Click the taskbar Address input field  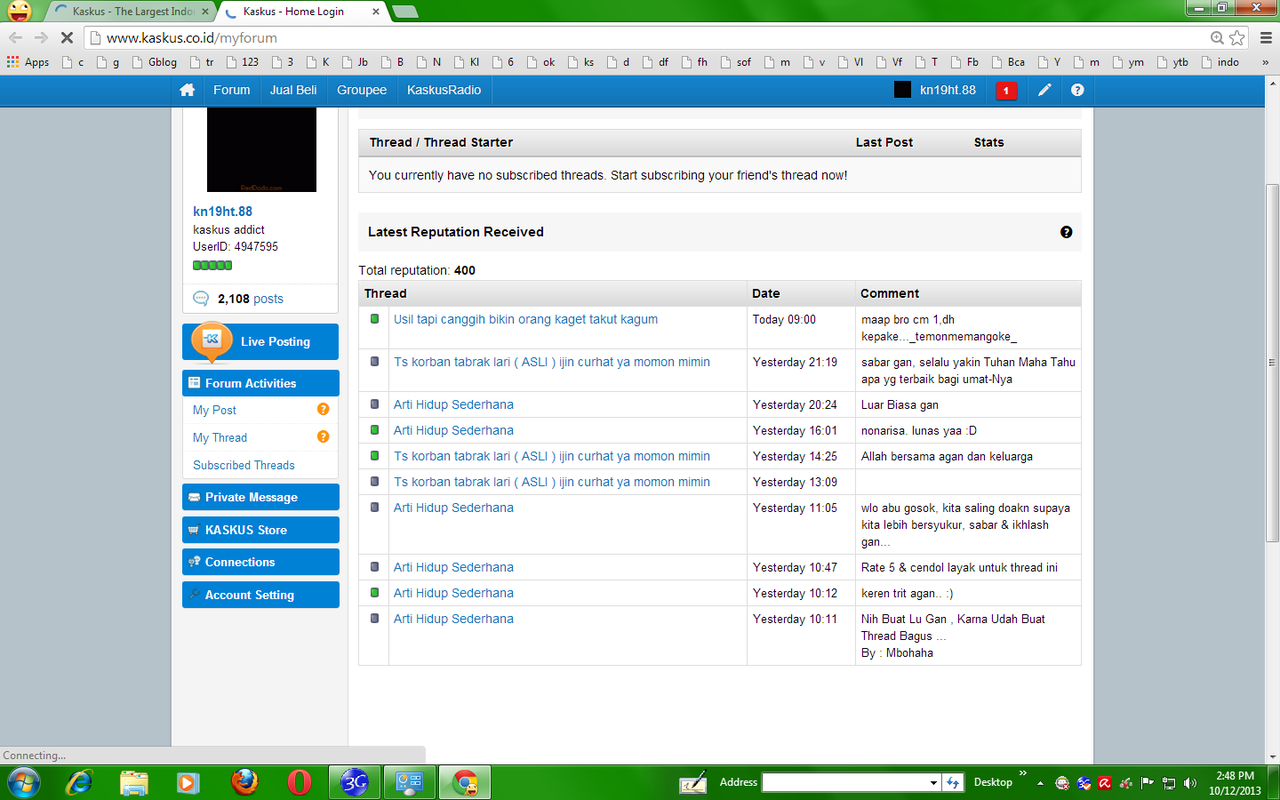pos(844,782)
